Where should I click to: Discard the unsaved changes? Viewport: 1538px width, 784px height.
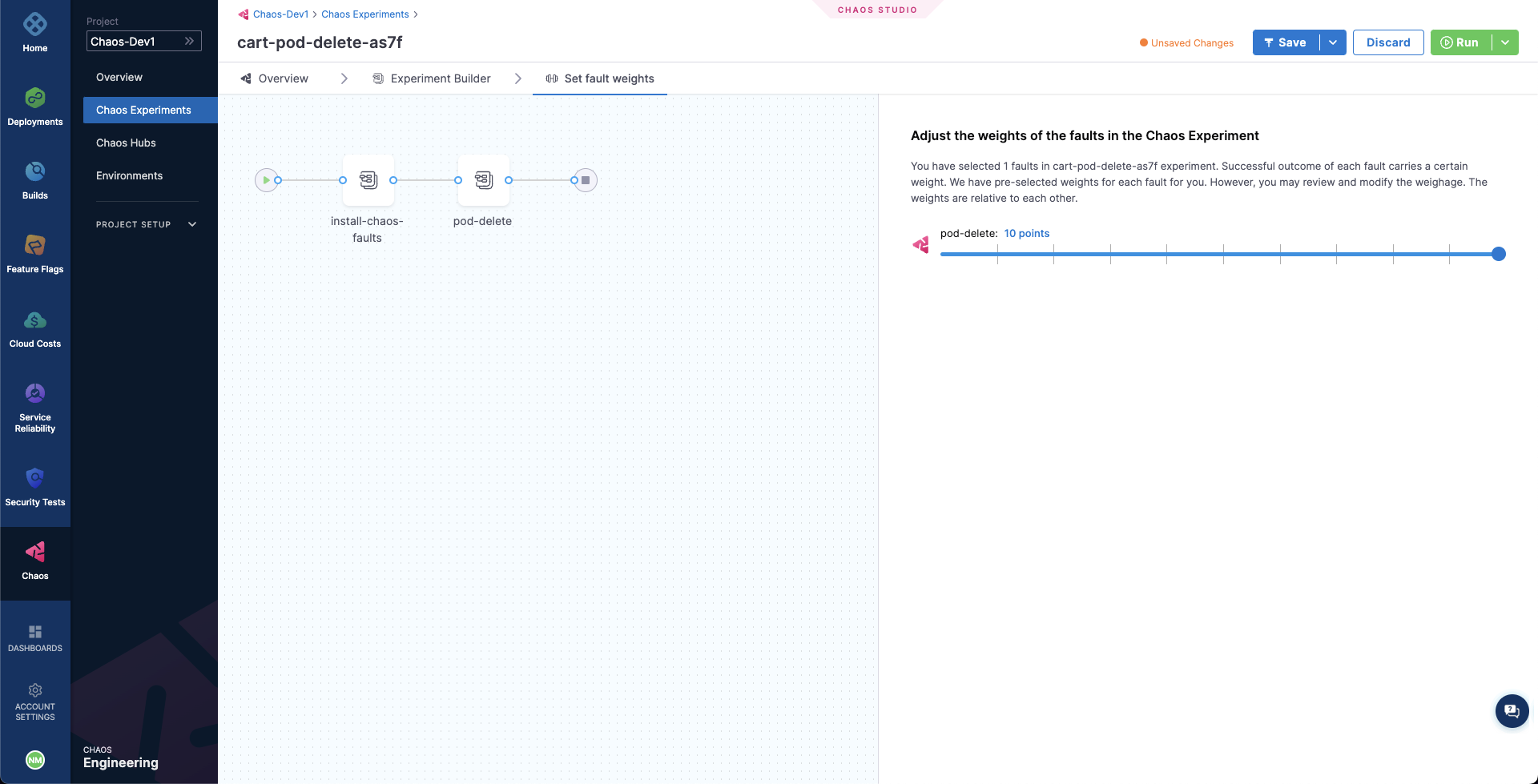(x=1388, y=42)
